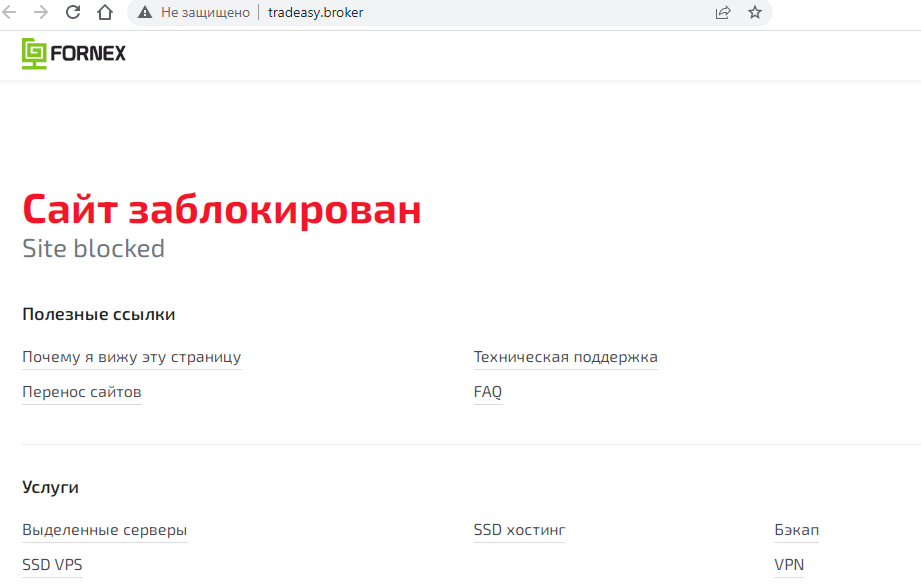Click the share page icon
This screenshot has width=921, height=585.
(723, 13)
